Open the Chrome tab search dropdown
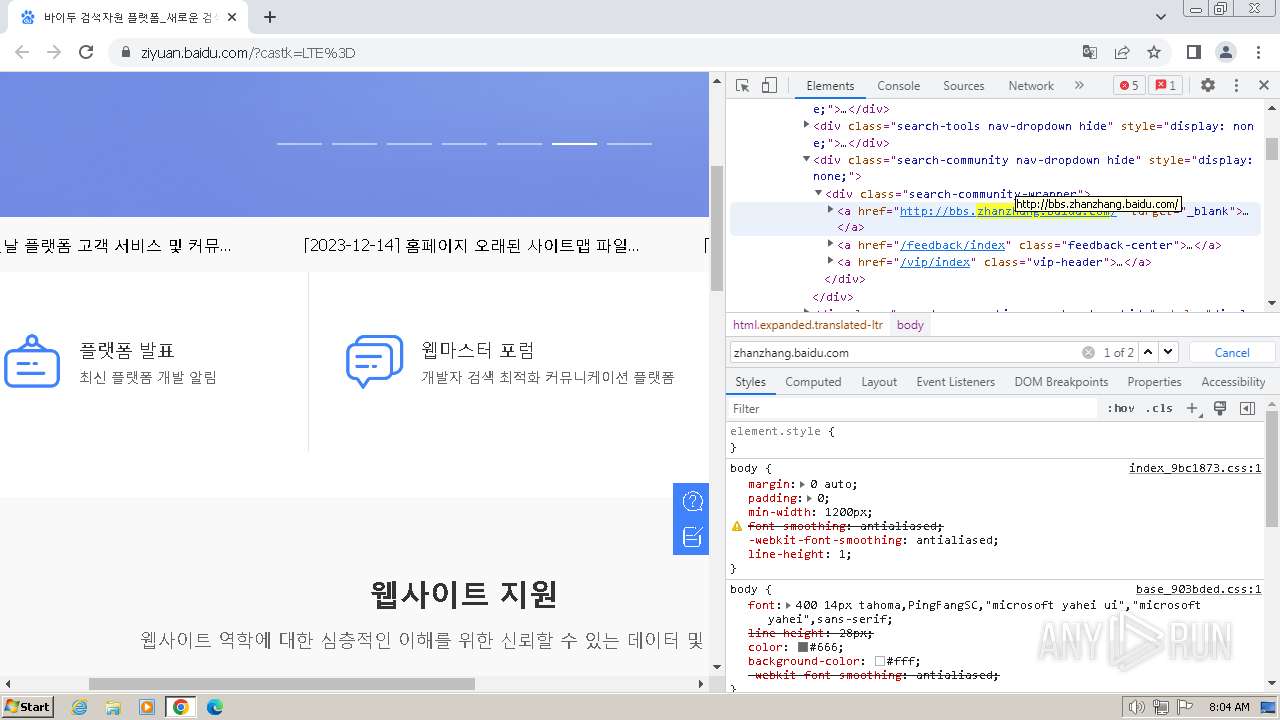The height and width of the screenshot is (720, 1280). (x=1161, y=17)
